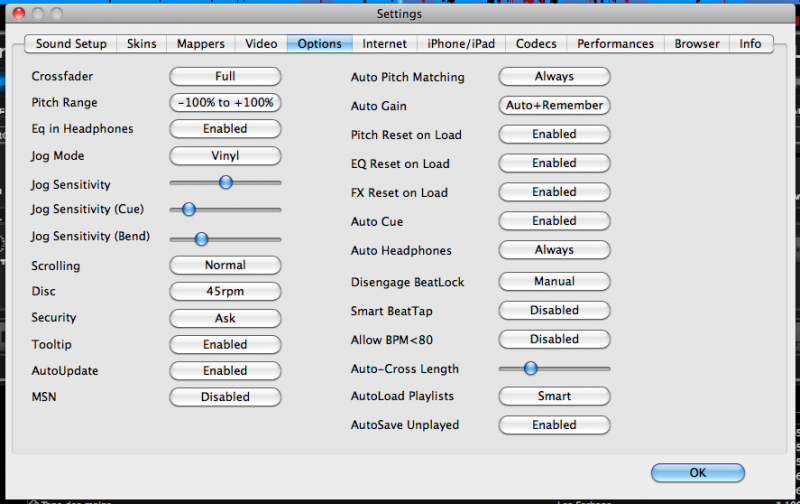Disable the Tooltip option
Screen dimensions: 800x504
[225, 344]
